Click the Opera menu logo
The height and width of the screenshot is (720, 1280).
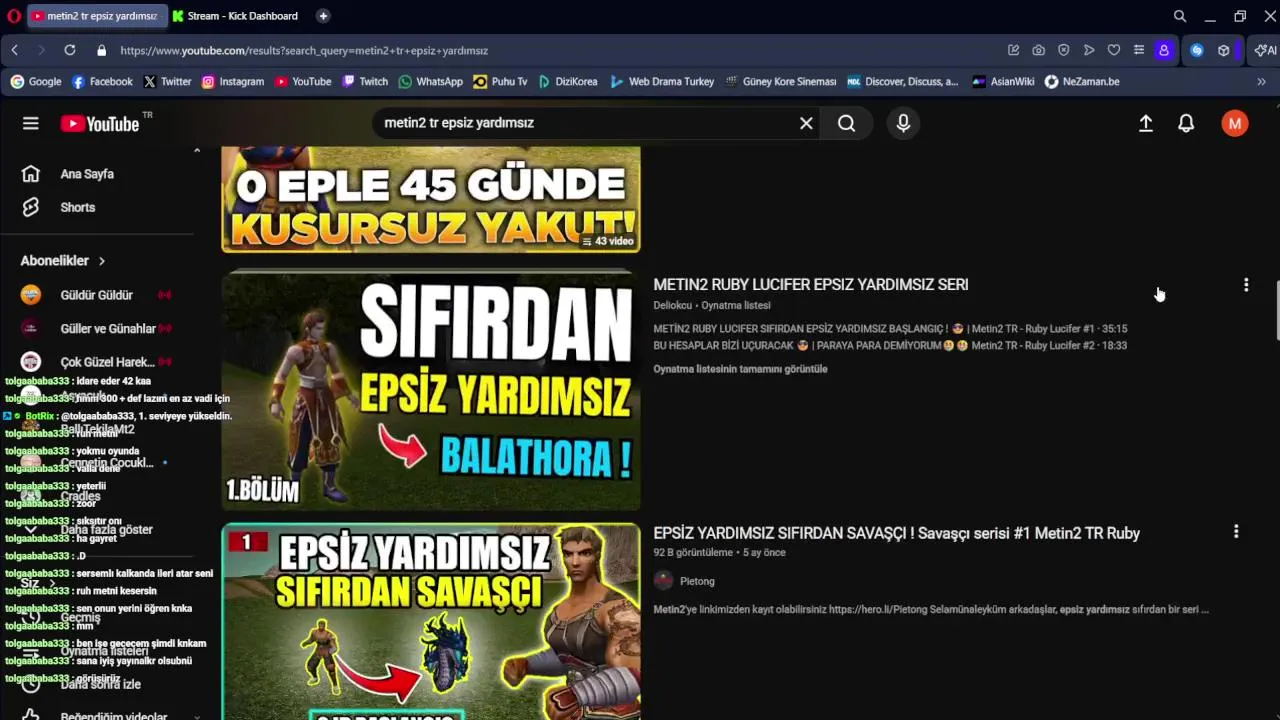(x=12, y=16)
